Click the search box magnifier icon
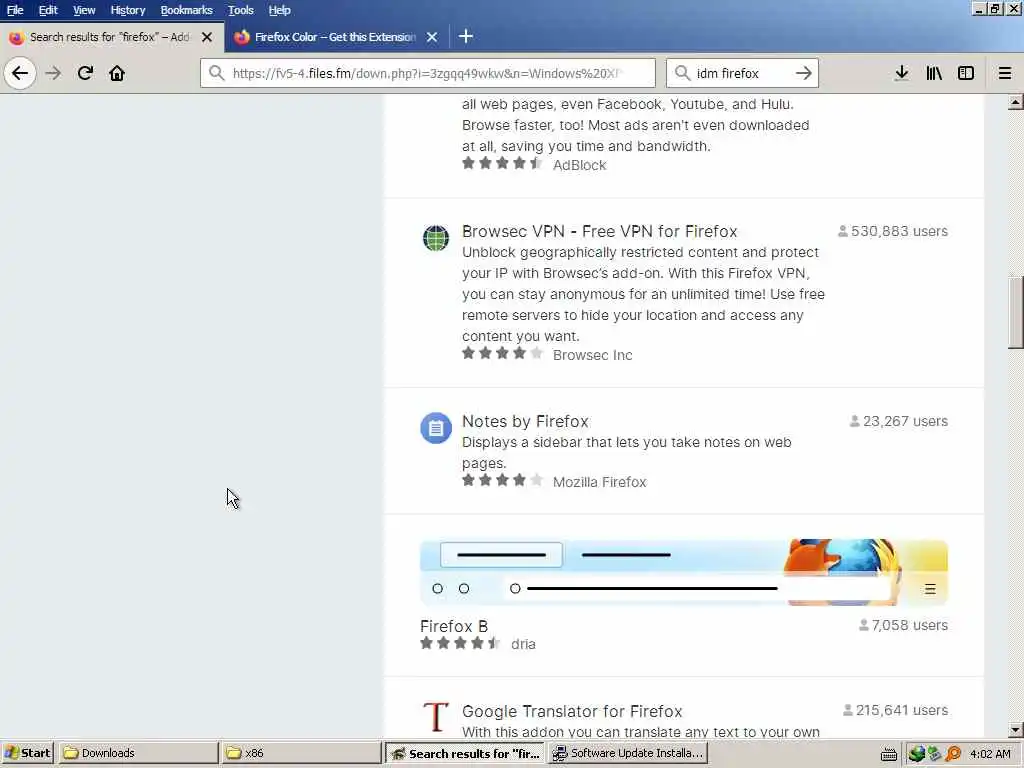The width and height of the screenshot is (1024, 768). coord(682,73)
